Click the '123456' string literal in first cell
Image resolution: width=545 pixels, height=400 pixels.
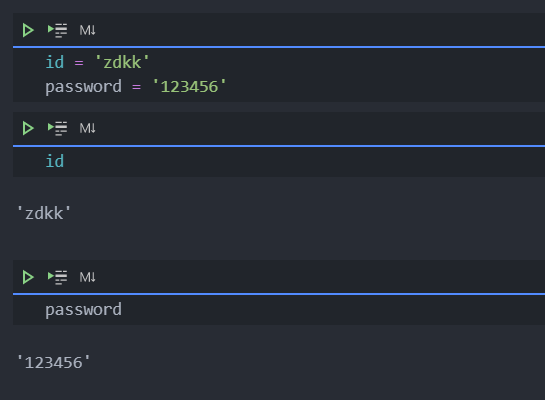(x=189, y=87)
